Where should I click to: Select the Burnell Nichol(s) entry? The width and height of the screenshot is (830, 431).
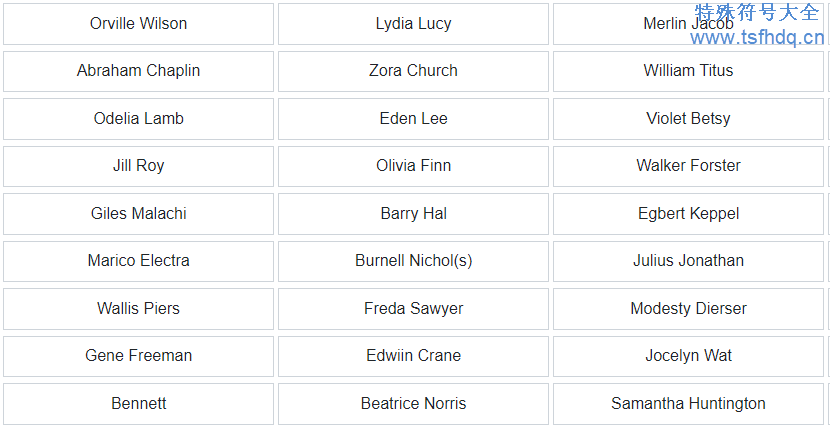point(413,261)
